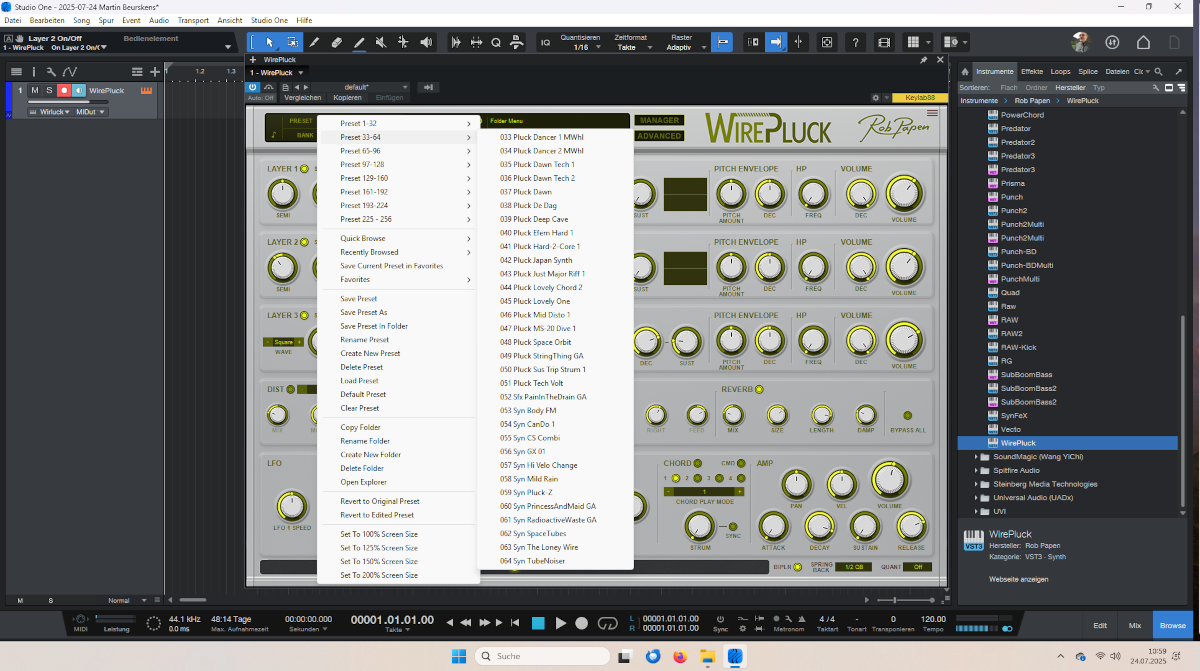Adjust the WirePluck track volume fader
This screenshot has width=1200, height=671.
point(69,101)
